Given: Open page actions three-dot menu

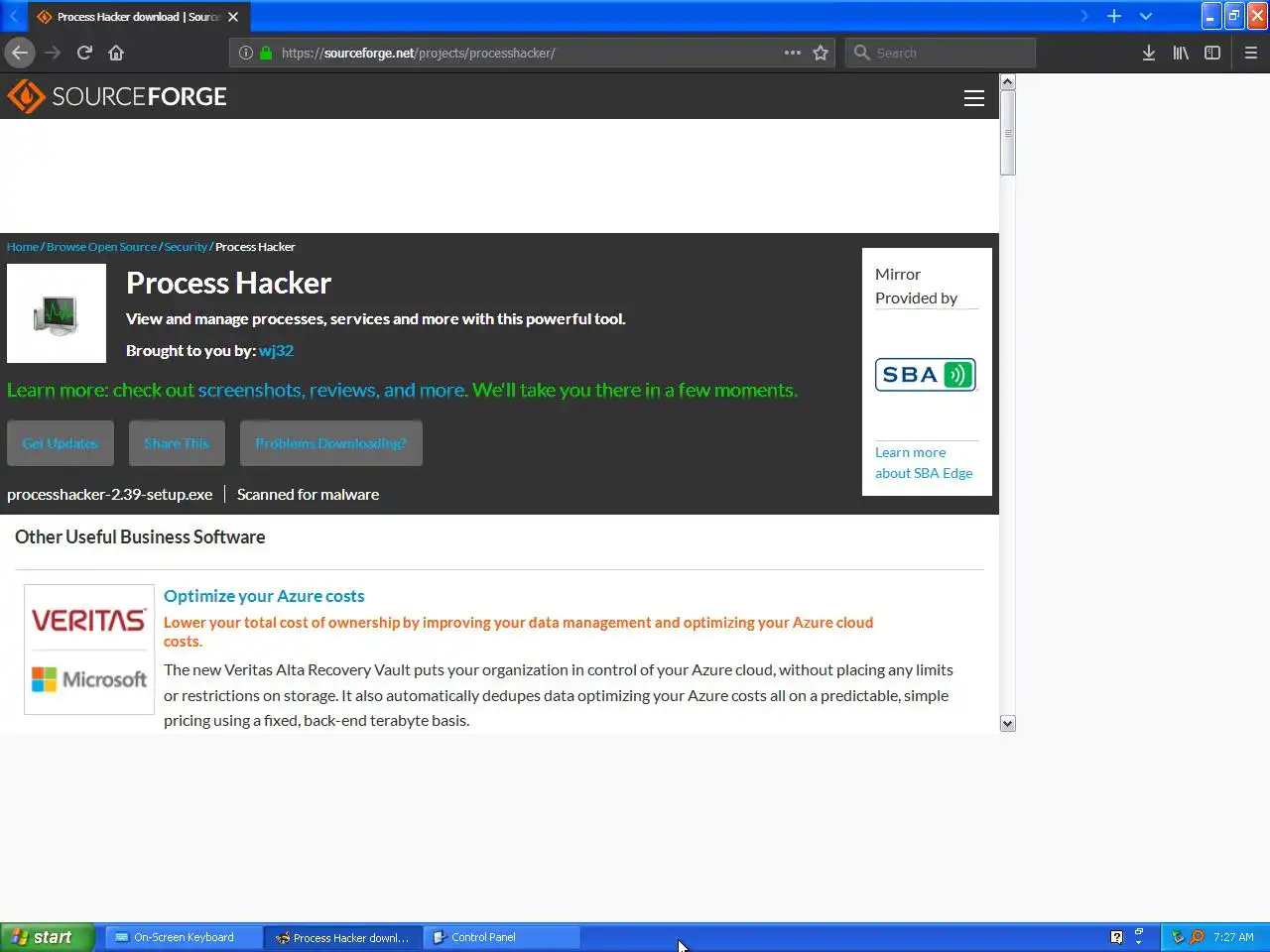Looking at the screenshot, I should click(792, 53).
